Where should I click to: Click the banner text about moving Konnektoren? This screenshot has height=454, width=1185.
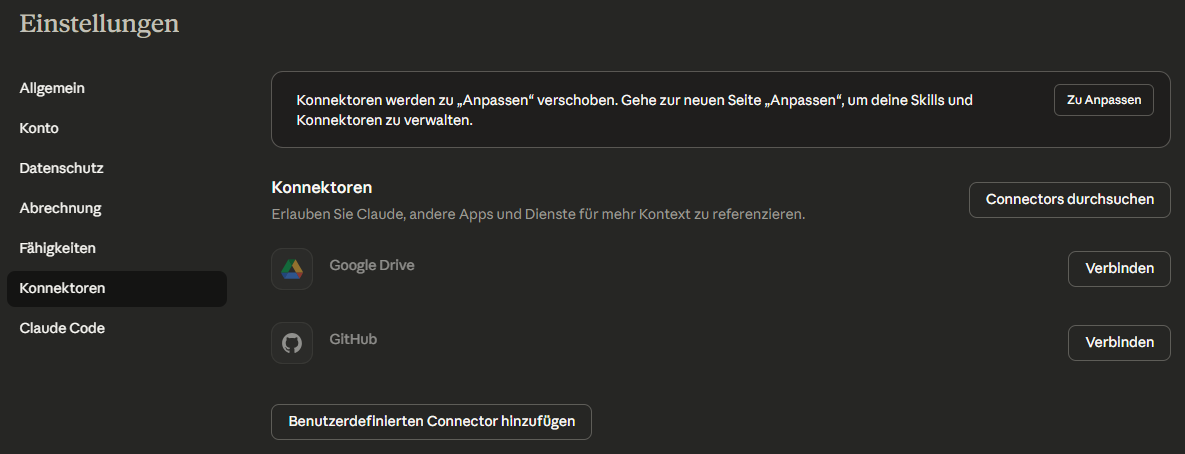(x=635, y=110)
